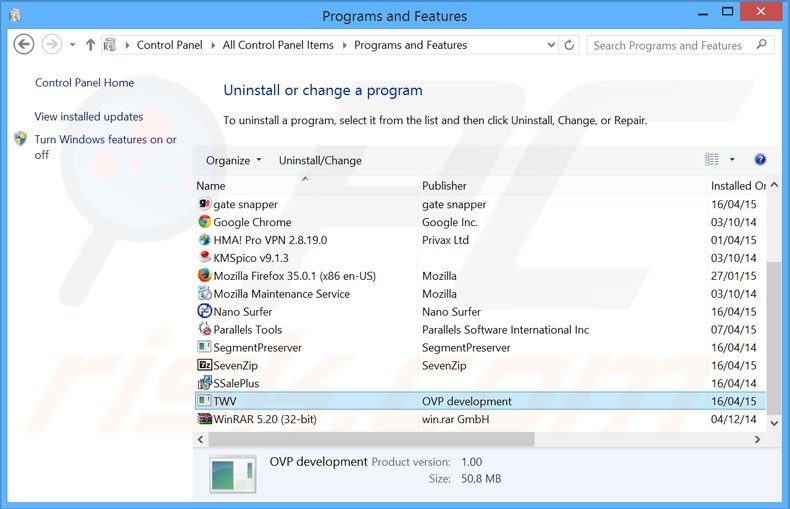Screen dimensions: 790x509
Task: Navigate to Control Panel breadcrumb
Action: 169,45
